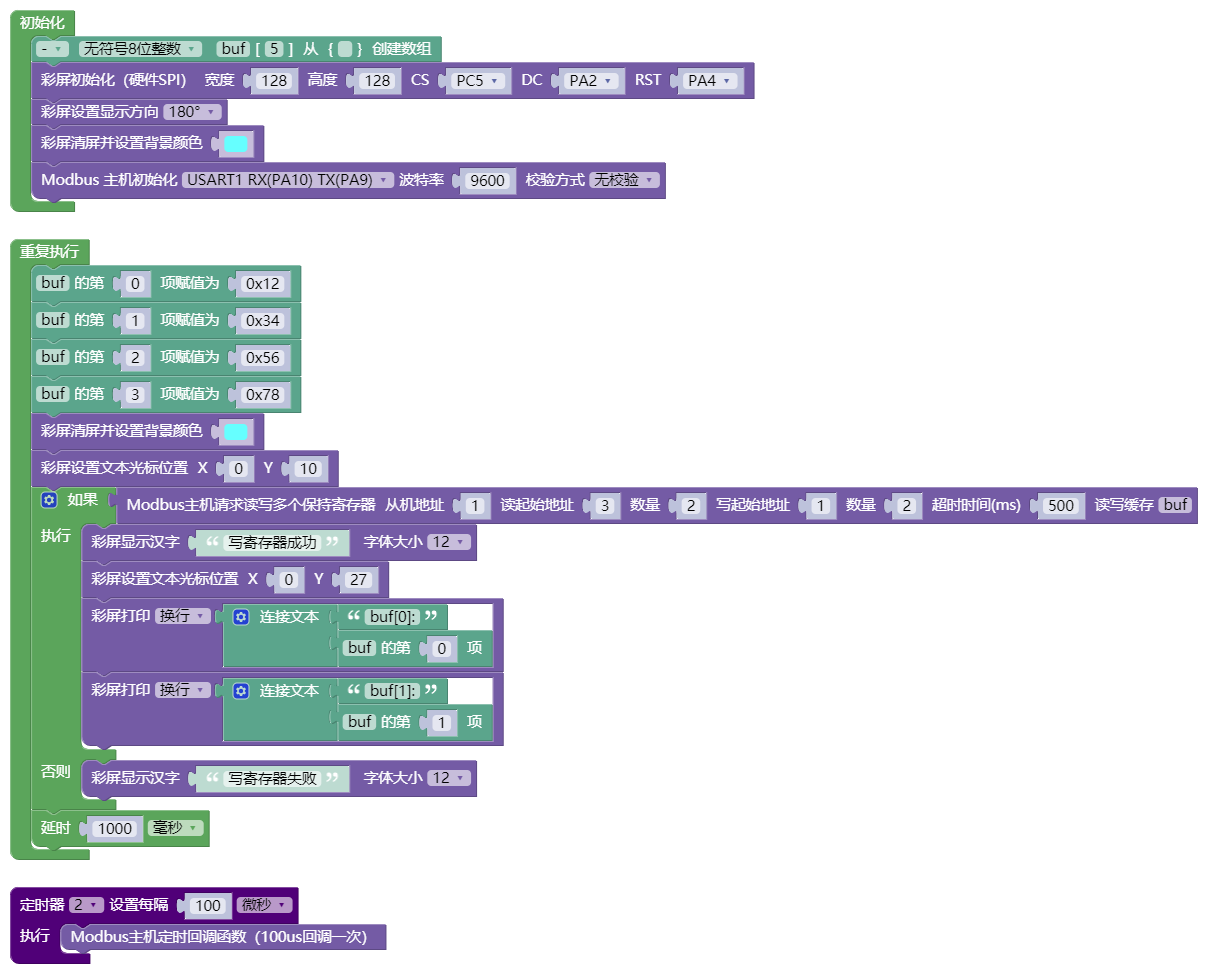This screenshot has width=1208, height=974.
Task: Click the Y cursor field showing 10
Action: 308,469
